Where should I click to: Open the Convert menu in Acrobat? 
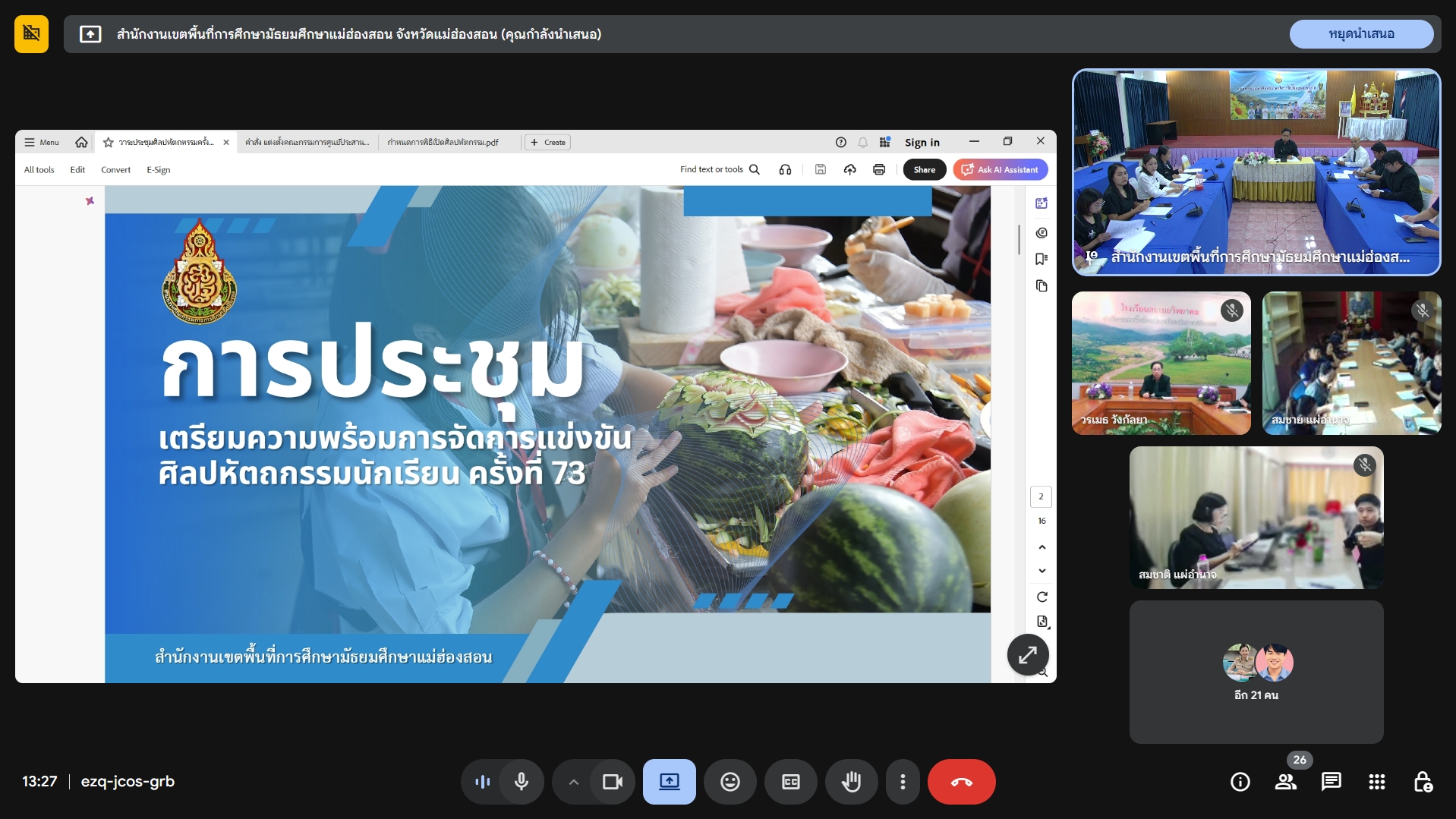pyautogui.click(x=115, y=170)
